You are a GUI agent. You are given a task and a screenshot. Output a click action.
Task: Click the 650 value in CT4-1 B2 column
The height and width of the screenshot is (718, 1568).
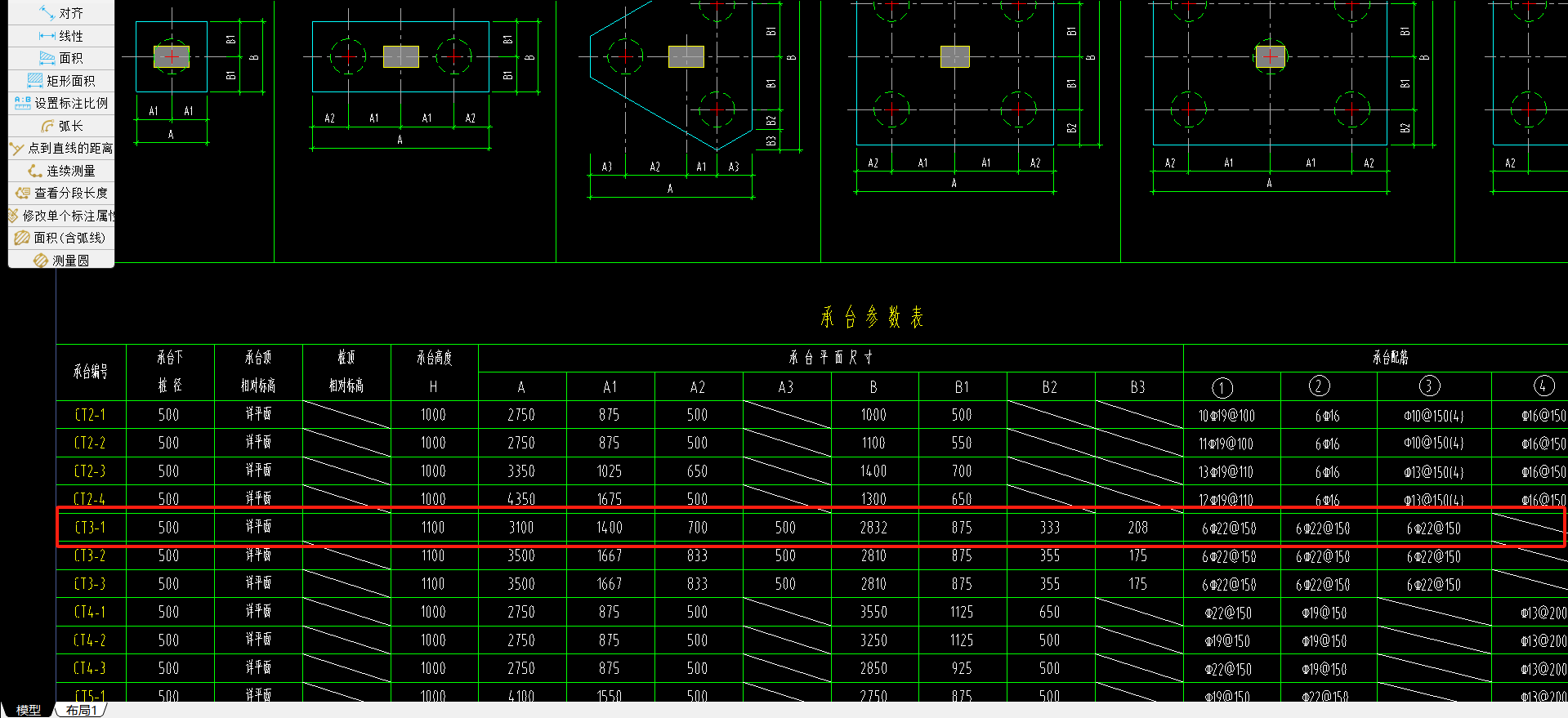(x=1050, y=612)
